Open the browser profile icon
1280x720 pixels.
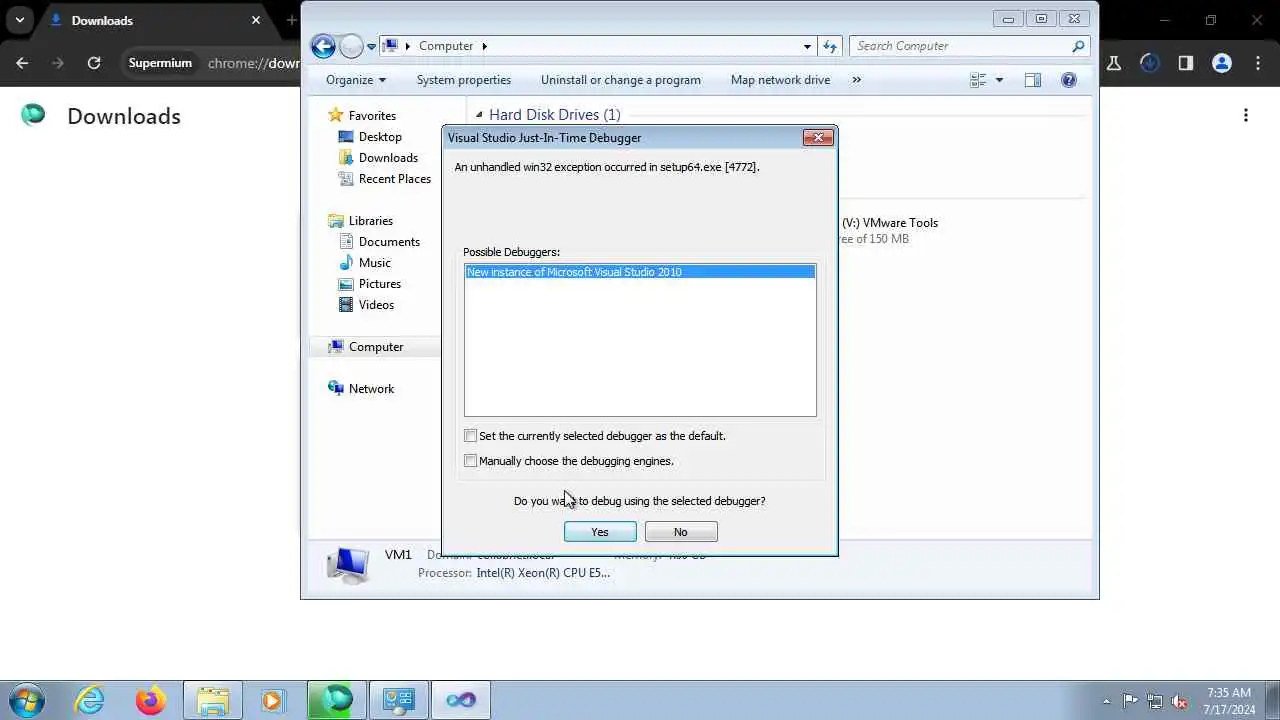click(1221, 63)
